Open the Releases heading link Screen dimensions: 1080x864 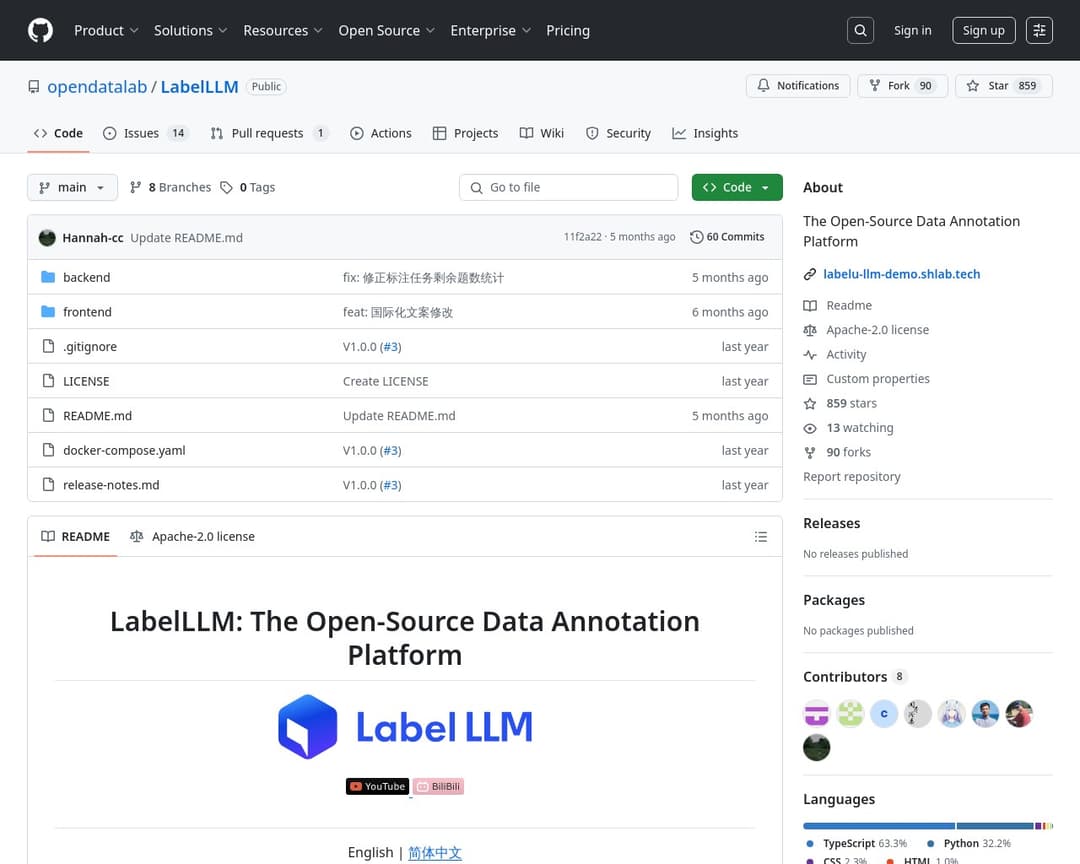pyautogui.click(x=831, y=523)
